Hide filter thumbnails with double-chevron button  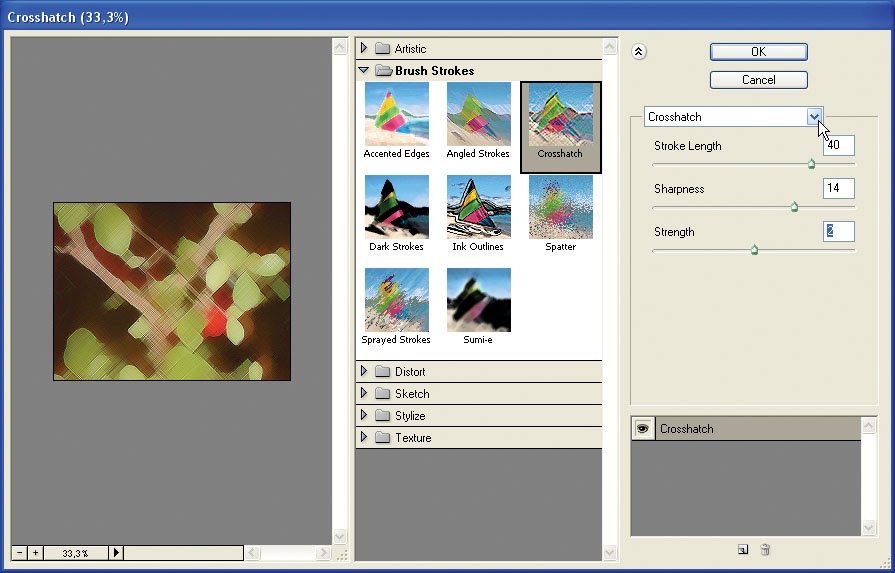(x=639, y=52)
